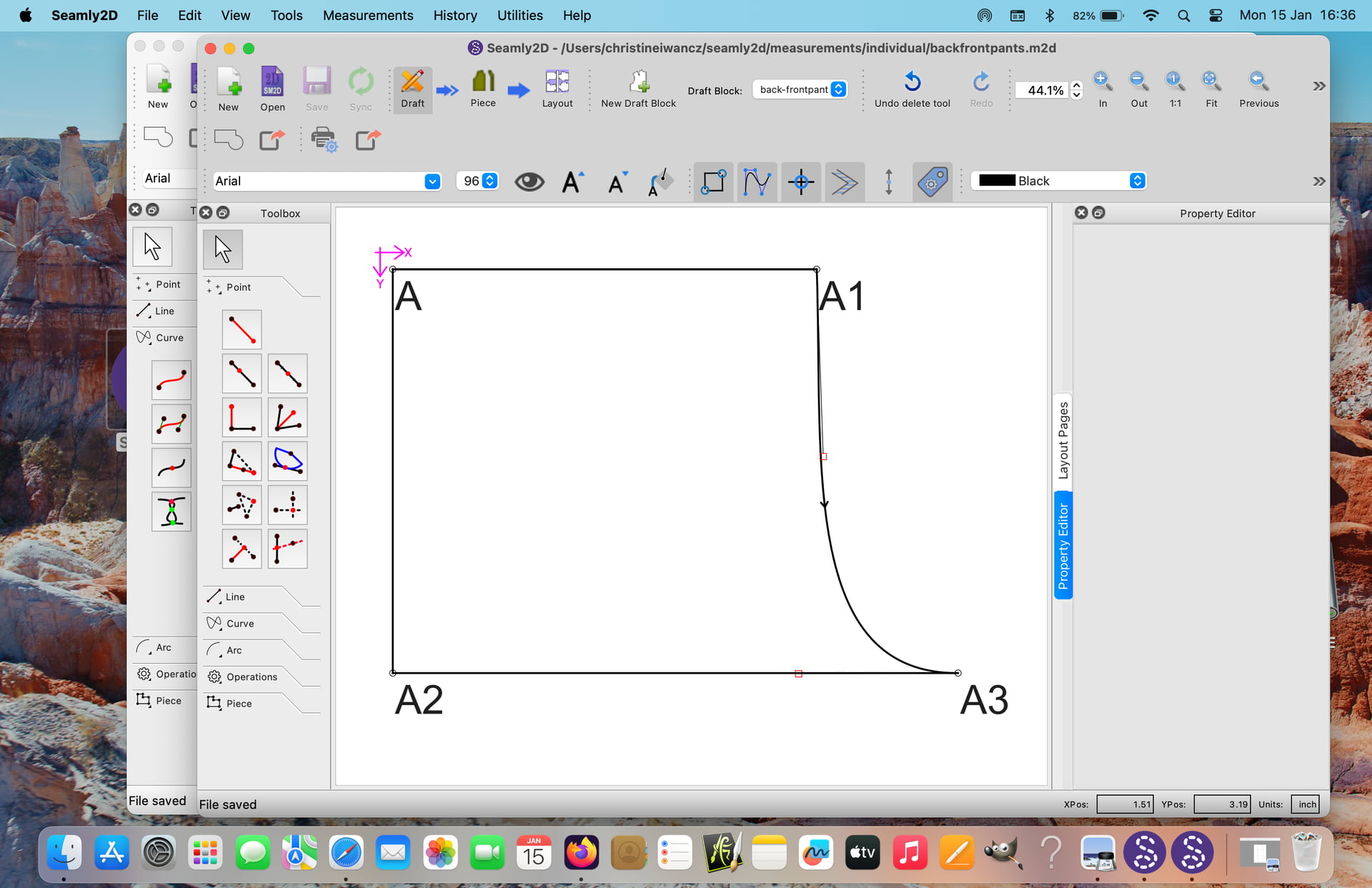The width and height of the screenshot is (1372, 888).
Task: Toggle the curve control points button
Action: [756, 181]
